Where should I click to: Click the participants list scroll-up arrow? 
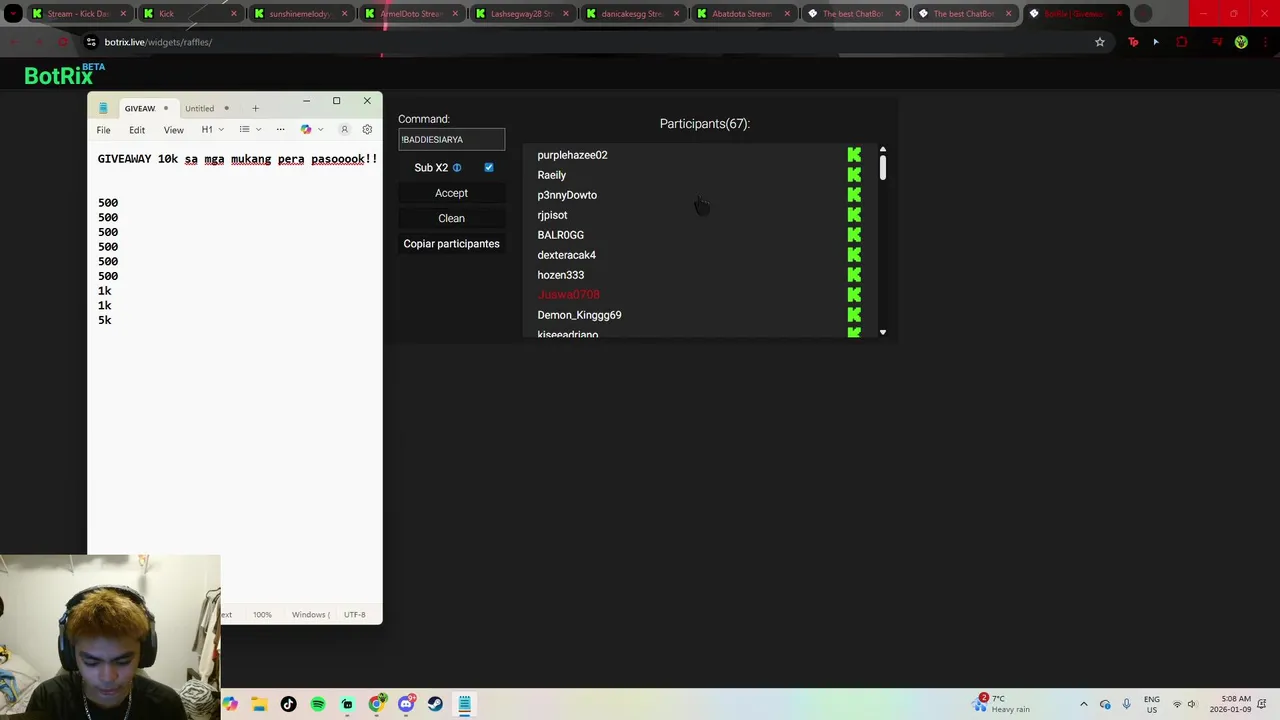(x=883, y=150)
